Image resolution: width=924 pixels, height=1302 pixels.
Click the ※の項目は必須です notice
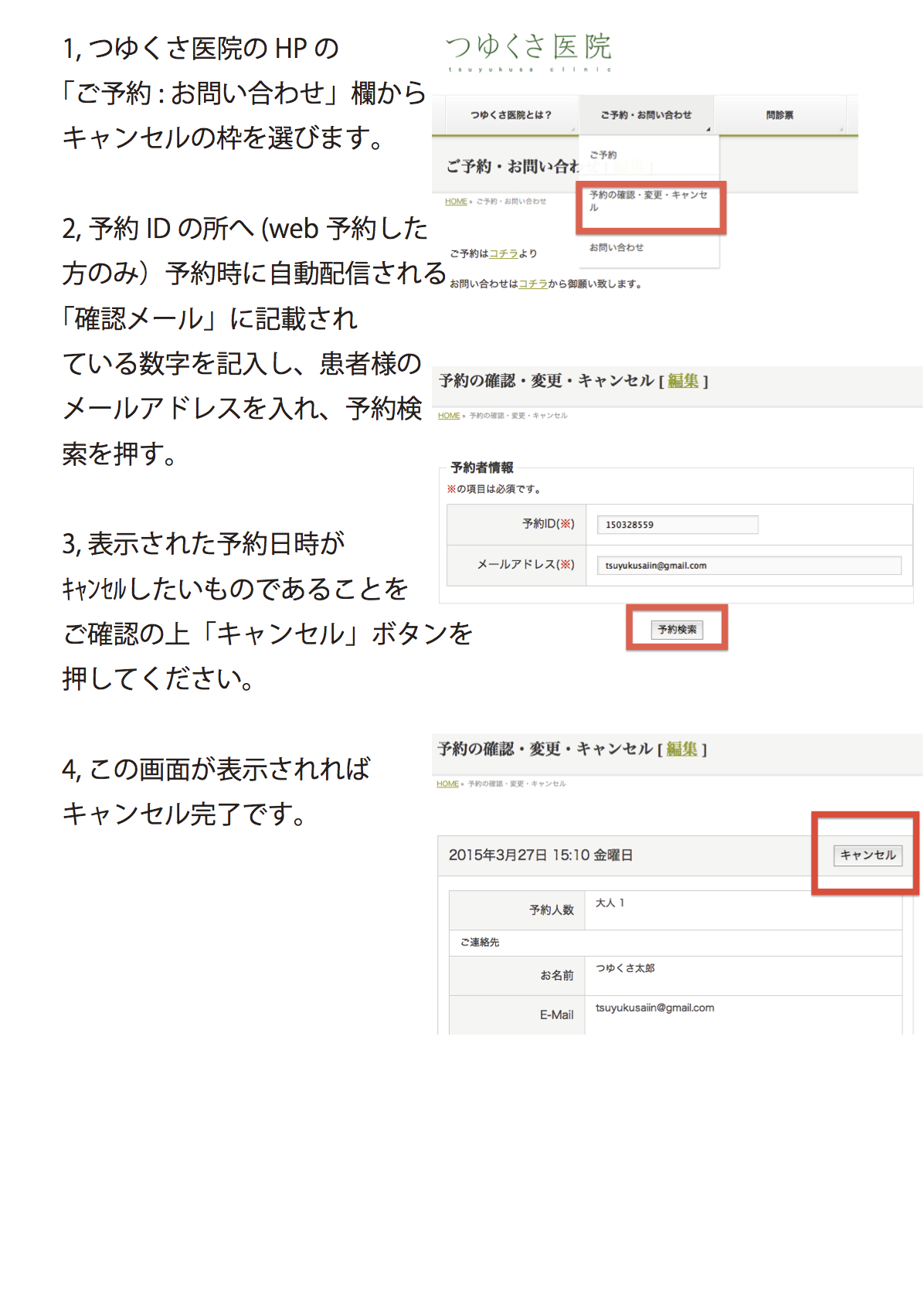494,489
